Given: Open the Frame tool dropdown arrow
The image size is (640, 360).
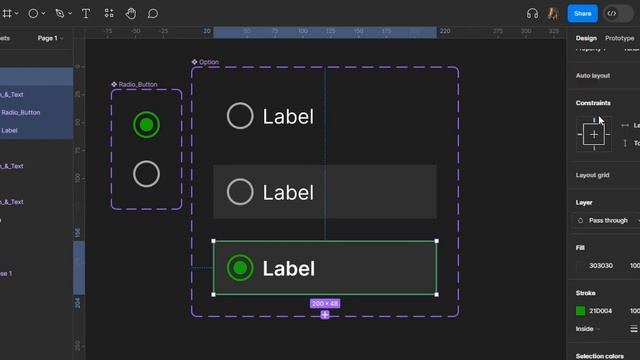Looking at the screenshot, I should pos(17,13).
